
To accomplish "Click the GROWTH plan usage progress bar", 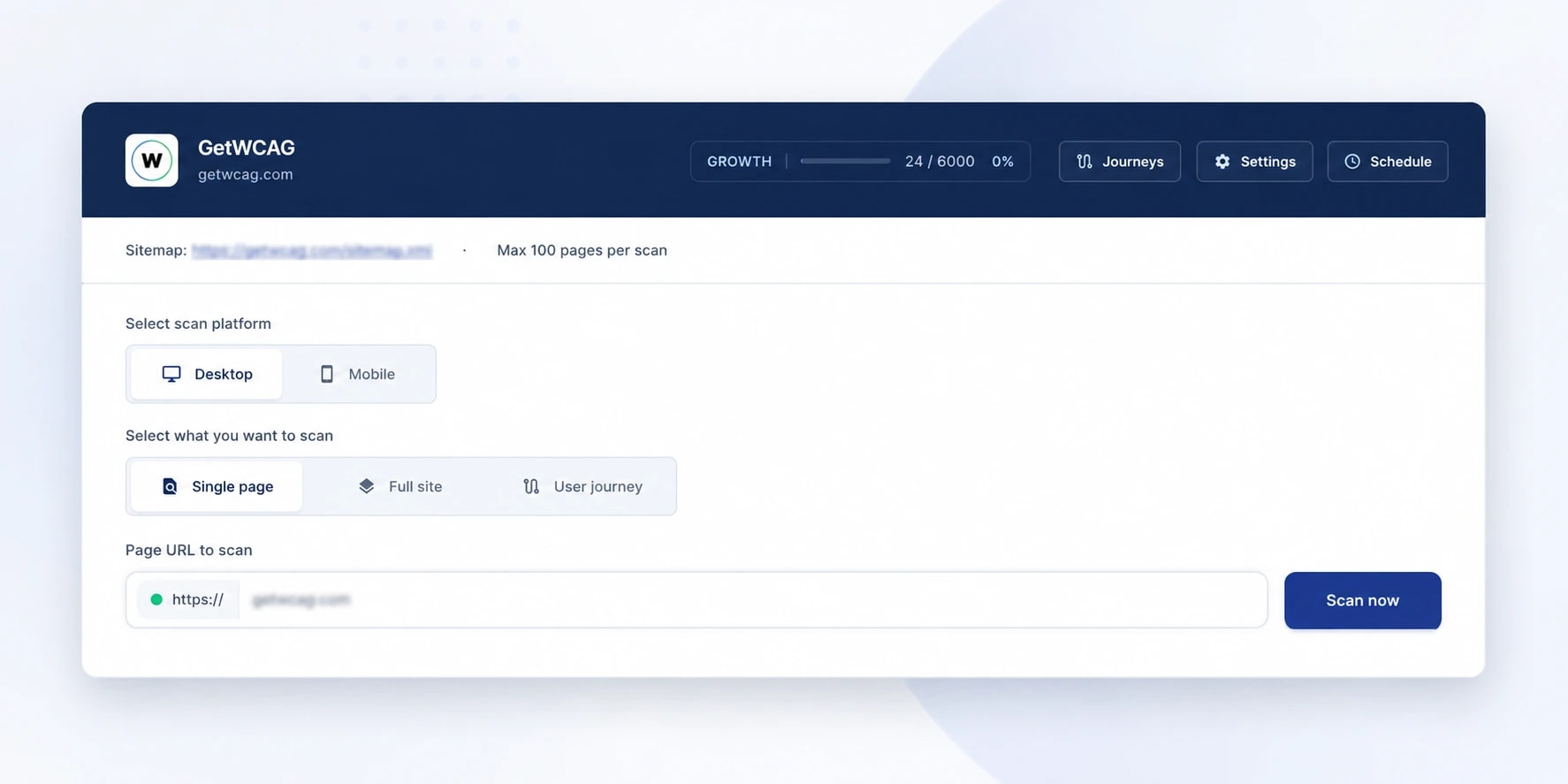I will 845,162.
